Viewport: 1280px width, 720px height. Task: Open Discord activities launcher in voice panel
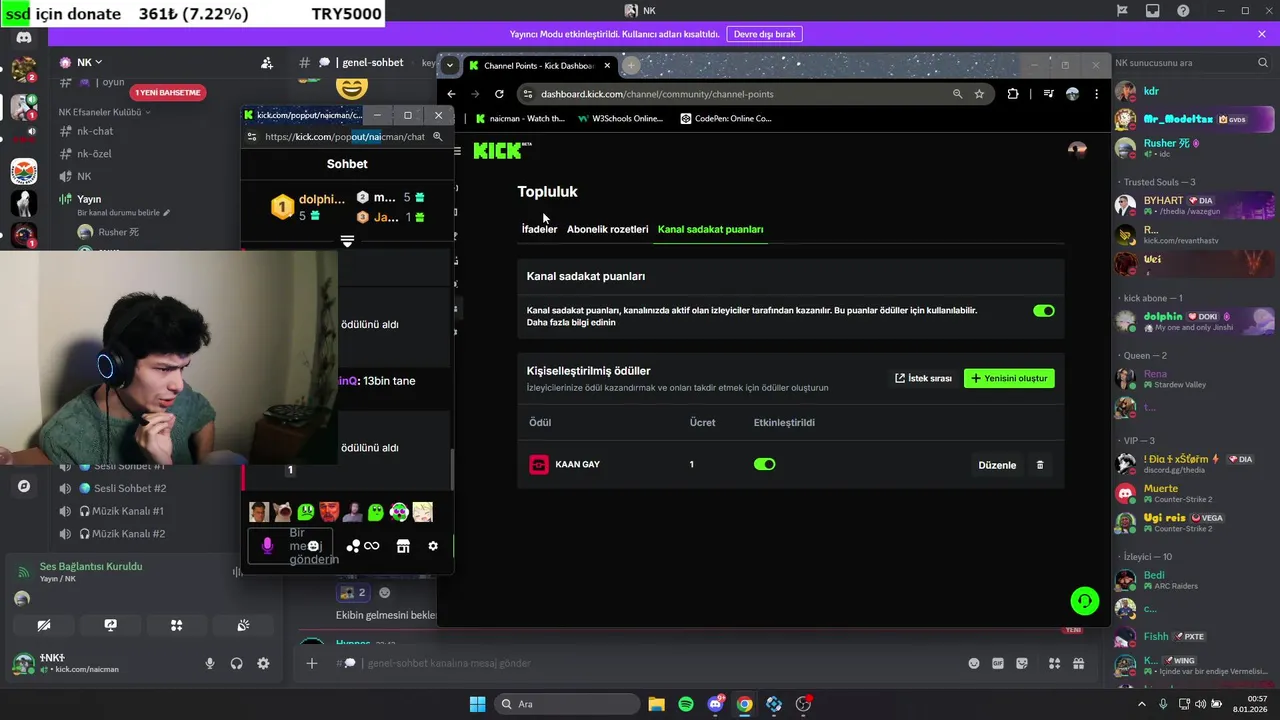(x=176, y=625)
